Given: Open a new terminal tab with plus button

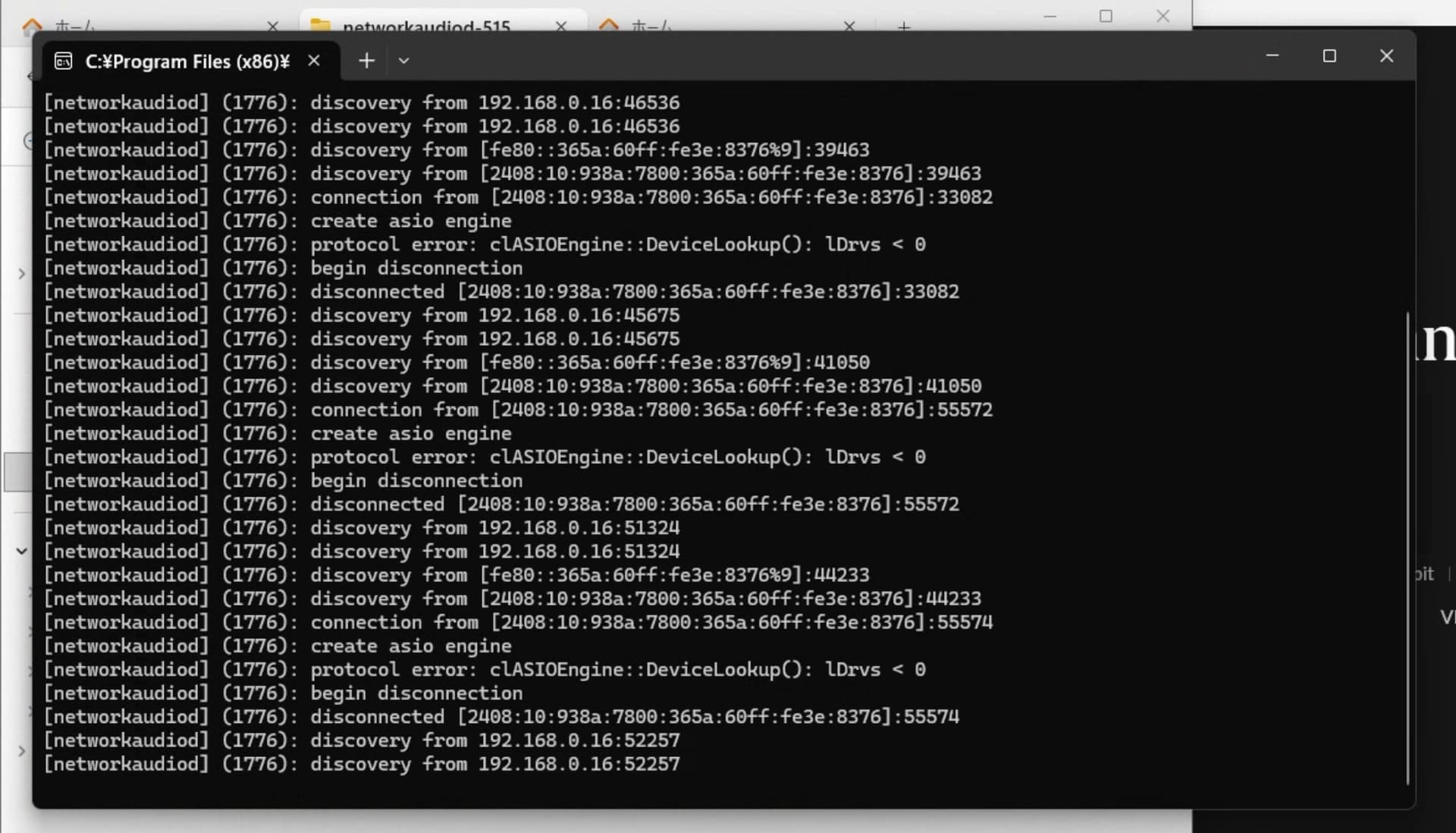Looking at the screenshot, I should [366, 61].
